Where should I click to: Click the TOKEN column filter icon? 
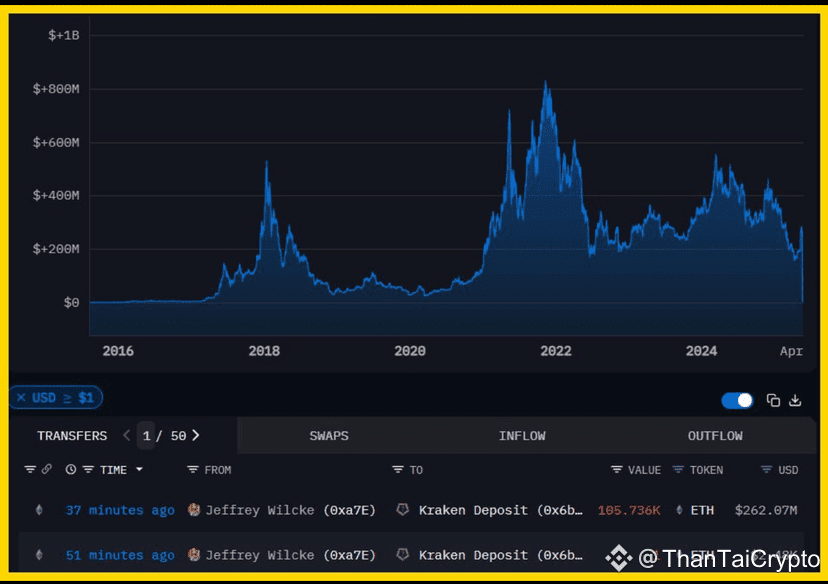[x=678, y=470]
